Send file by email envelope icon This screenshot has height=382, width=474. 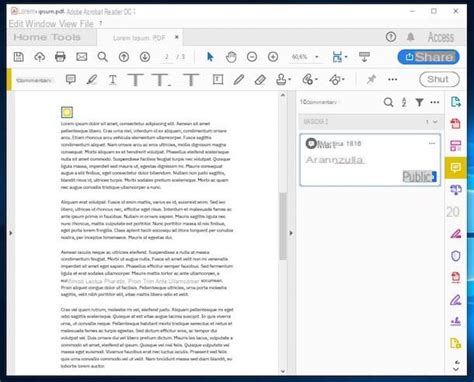pyautogui.click(x=82, y=57)
